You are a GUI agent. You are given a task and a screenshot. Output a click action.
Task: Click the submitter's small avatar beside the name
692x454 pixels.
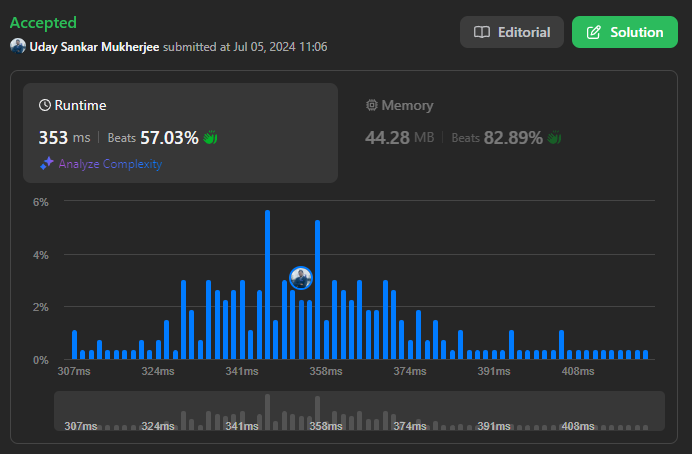[x=17, y=46]
